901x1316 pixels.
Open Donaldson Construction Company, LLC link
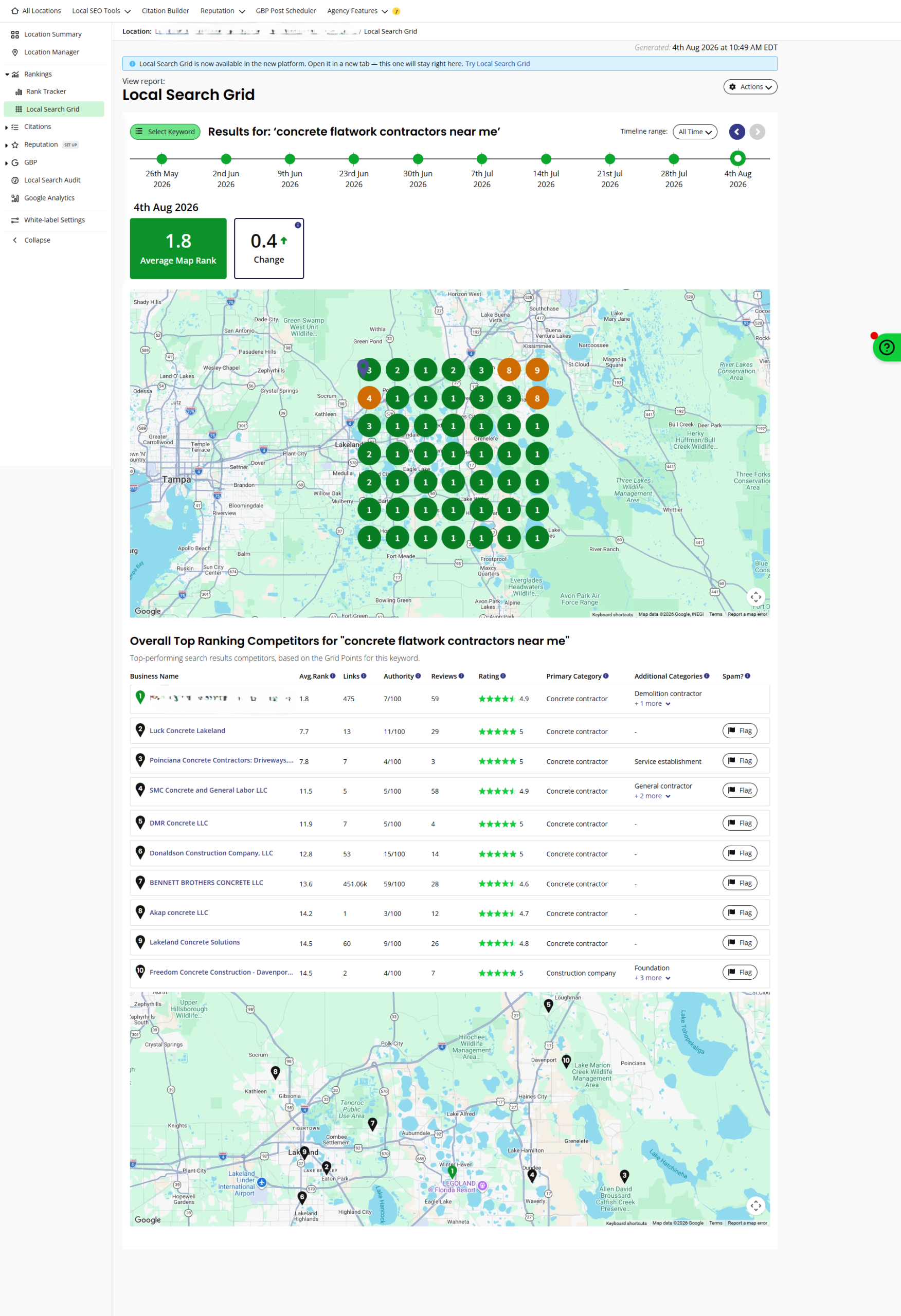[x=211, y=853]
